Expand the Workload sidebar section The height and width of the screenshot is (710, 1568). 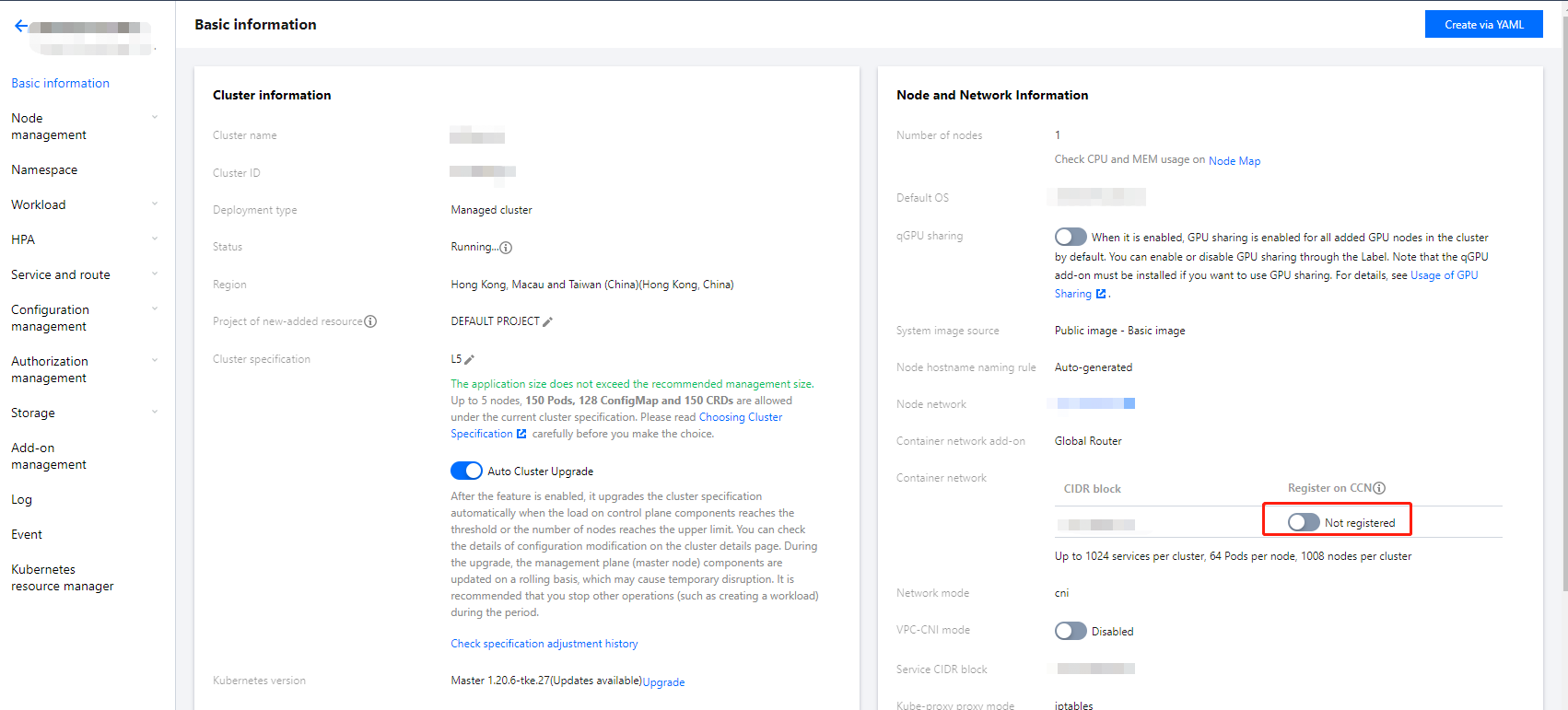pyautogui.click(x=155, y=204)
